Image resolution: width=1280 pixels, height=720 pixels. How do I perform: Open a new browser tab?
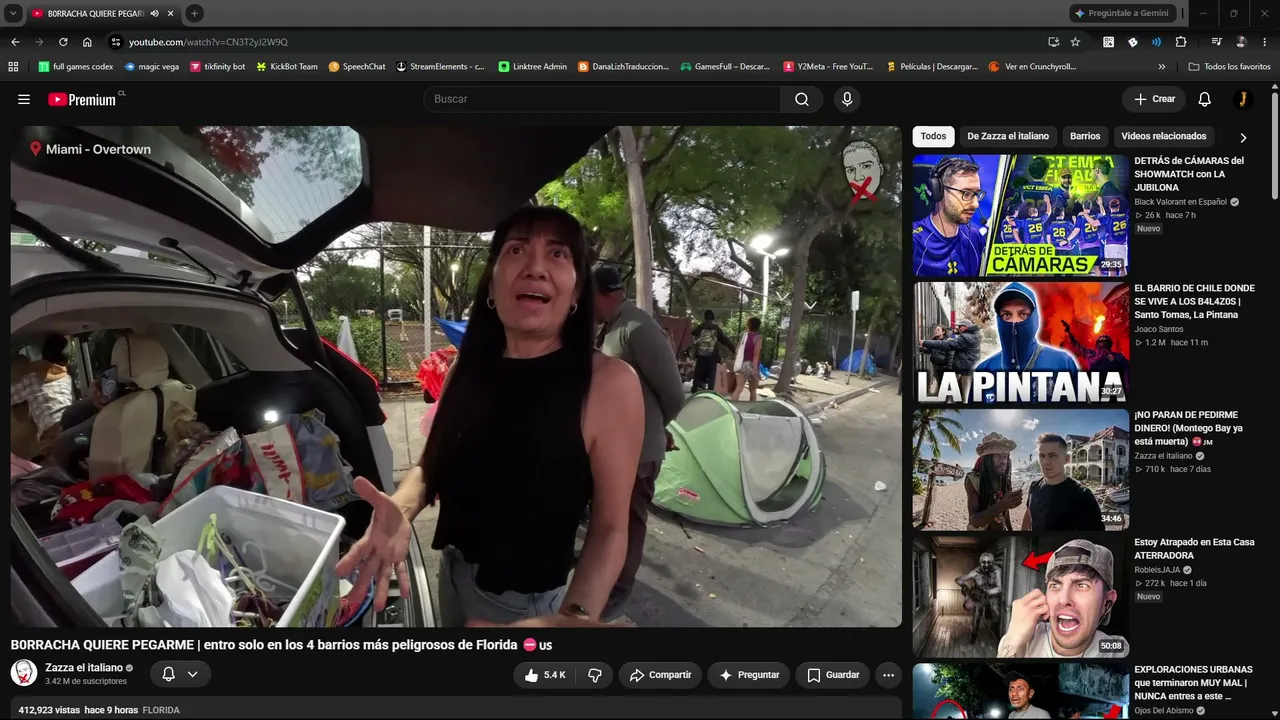pyautogui.click(x=194, y=13)
